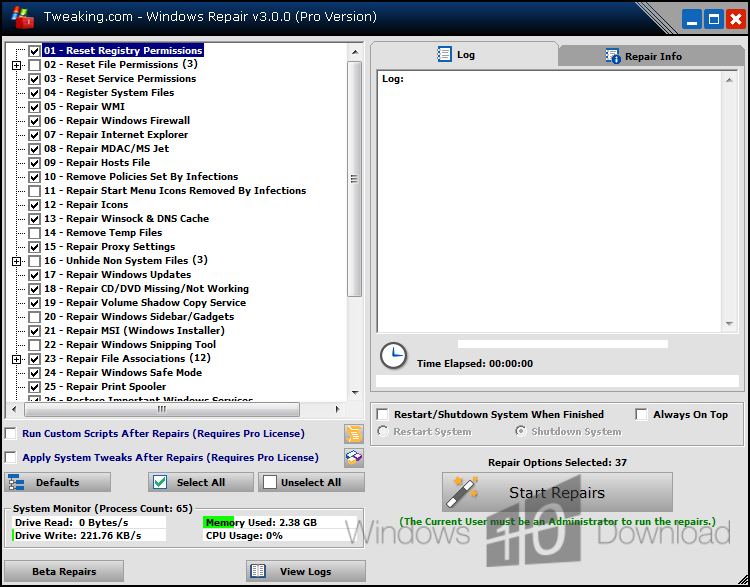Click the Memory Used usage bar
This screenshot has width=750, height=587.
point(280,522)
